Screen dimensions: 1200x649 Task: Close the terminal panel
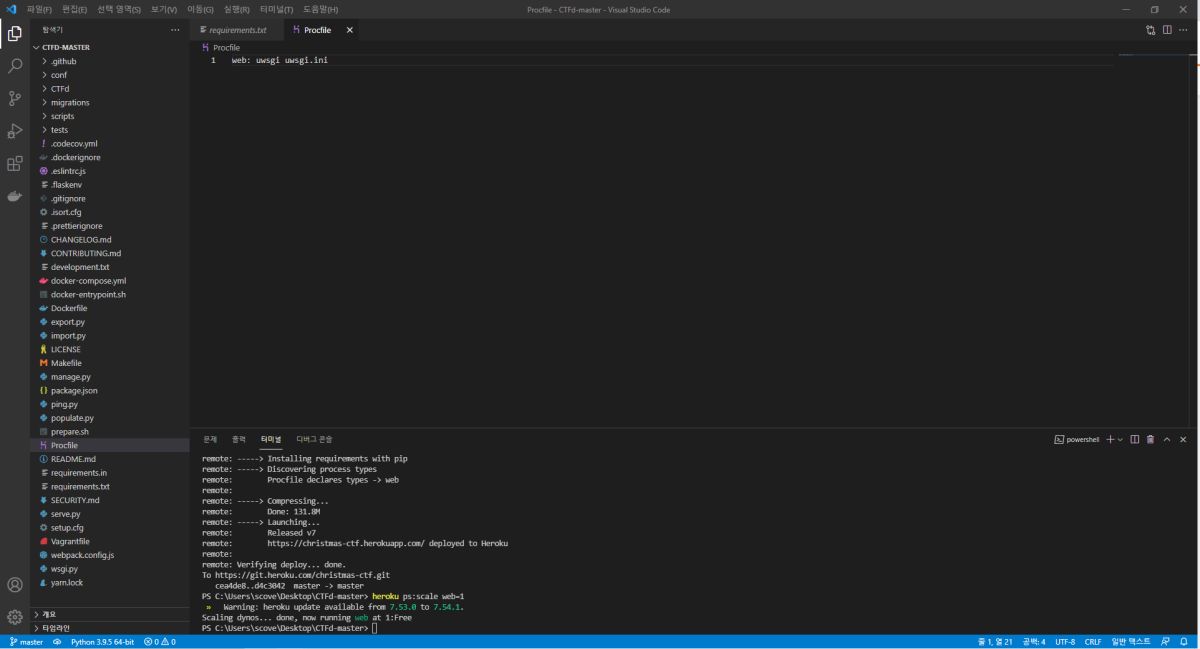click(1183, 439)
